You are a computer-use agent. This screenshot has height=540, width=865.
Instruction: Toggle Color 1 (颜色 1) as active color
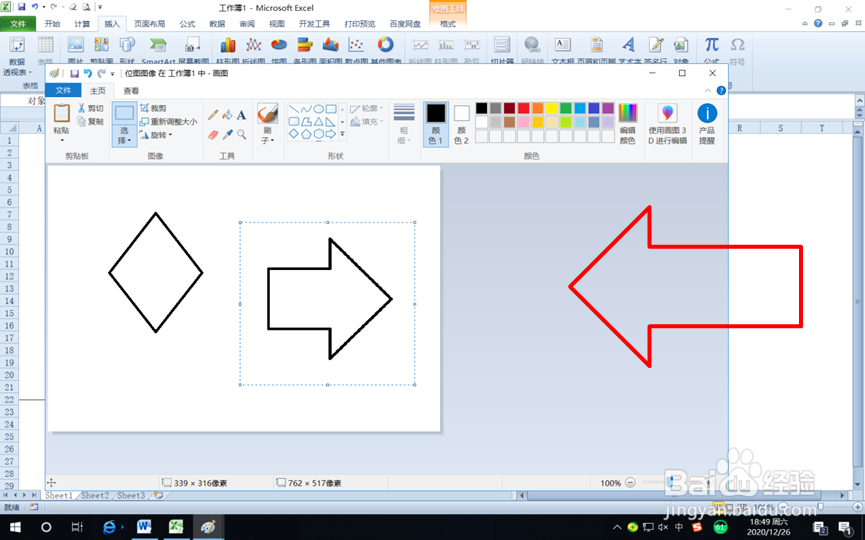tap(436, 124)
